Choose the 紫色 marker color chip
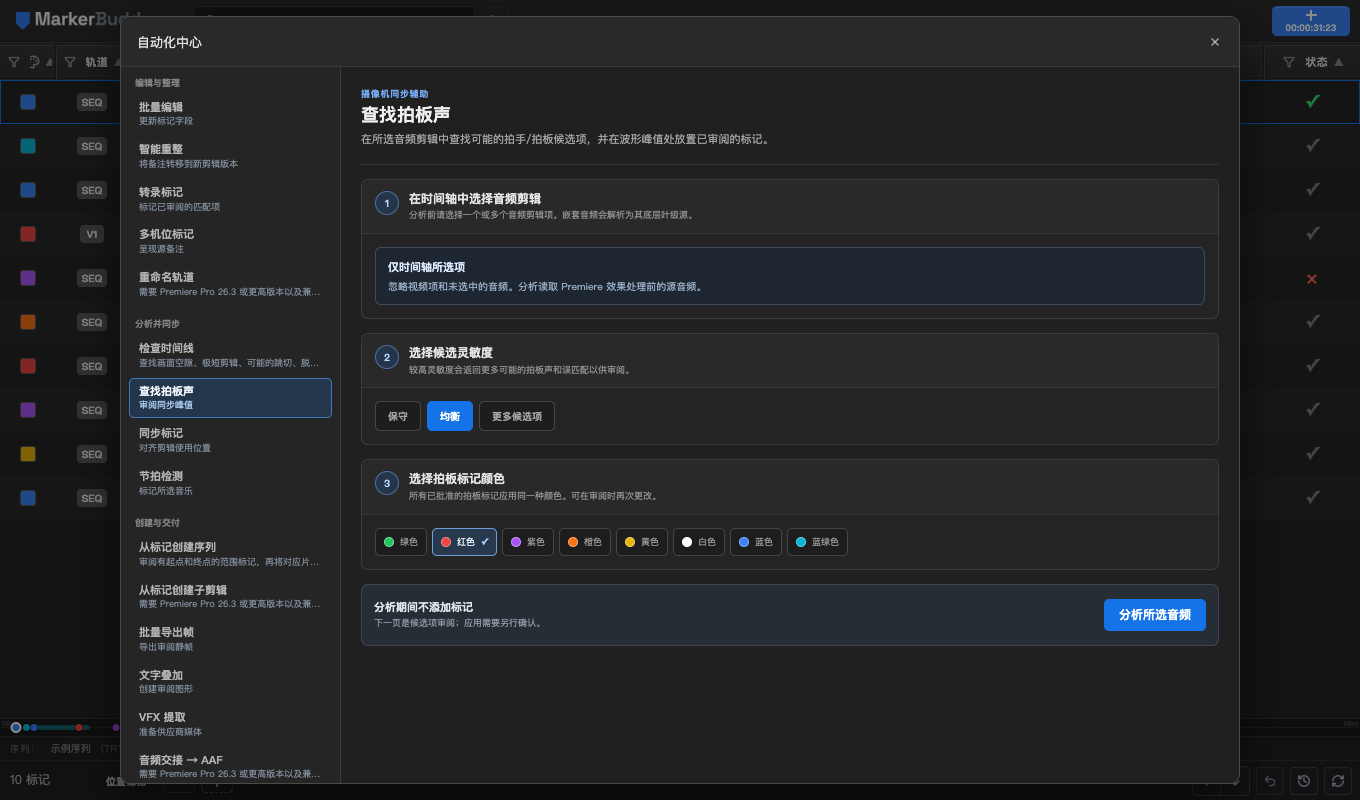The height and width of the screenshot is (800, 1360). [x=528, y=542]
